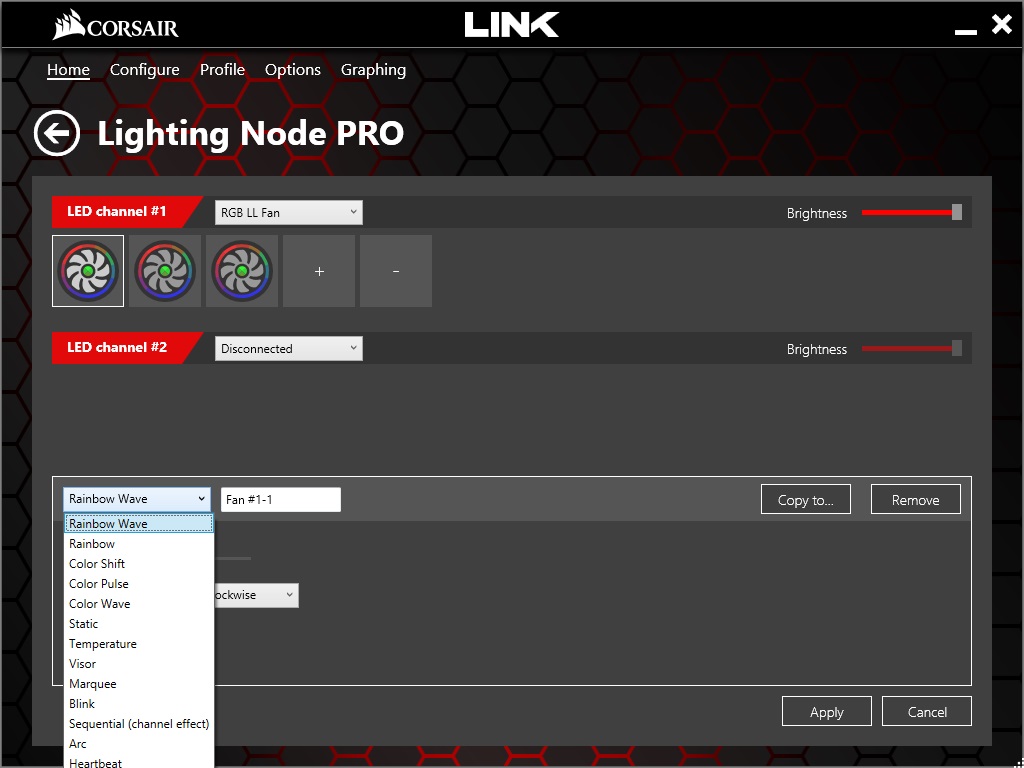Viewport: 1024px width, 768px height.
Task: Apply the lighting changes
Action: pyautogui.click(x=827, y=712)
